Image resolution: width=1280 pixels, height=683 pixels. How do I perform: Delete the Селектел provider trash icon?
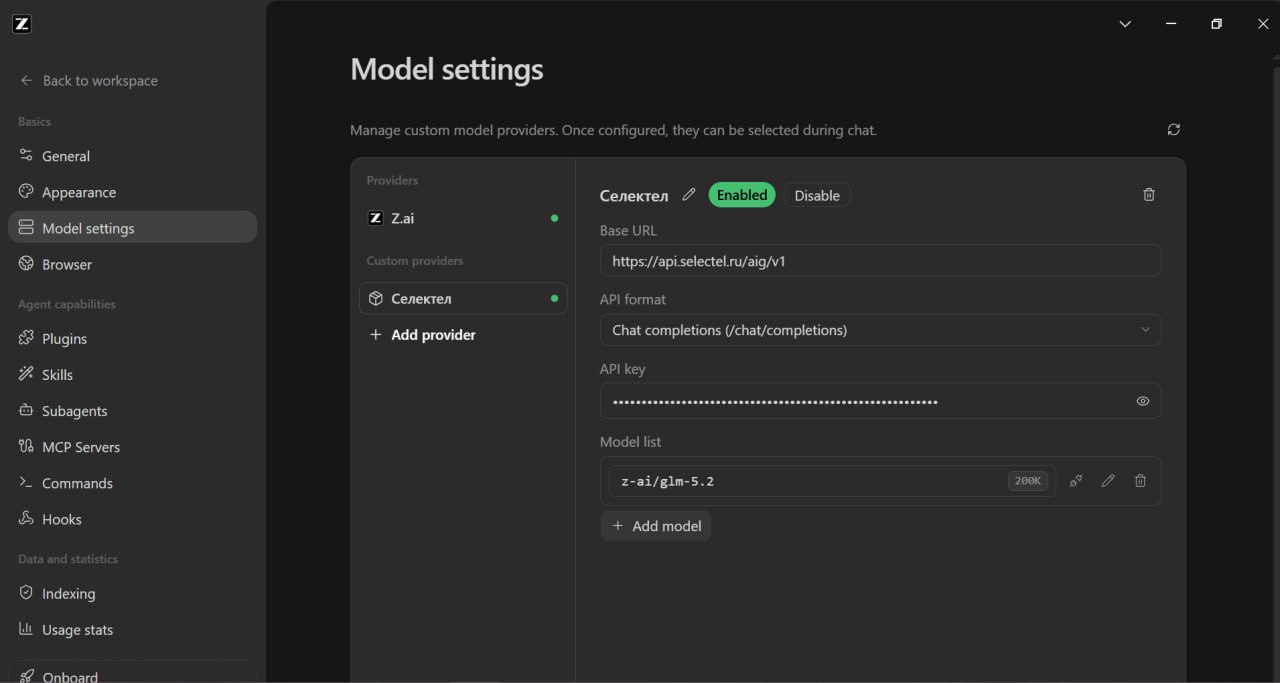coord(1149,195)
